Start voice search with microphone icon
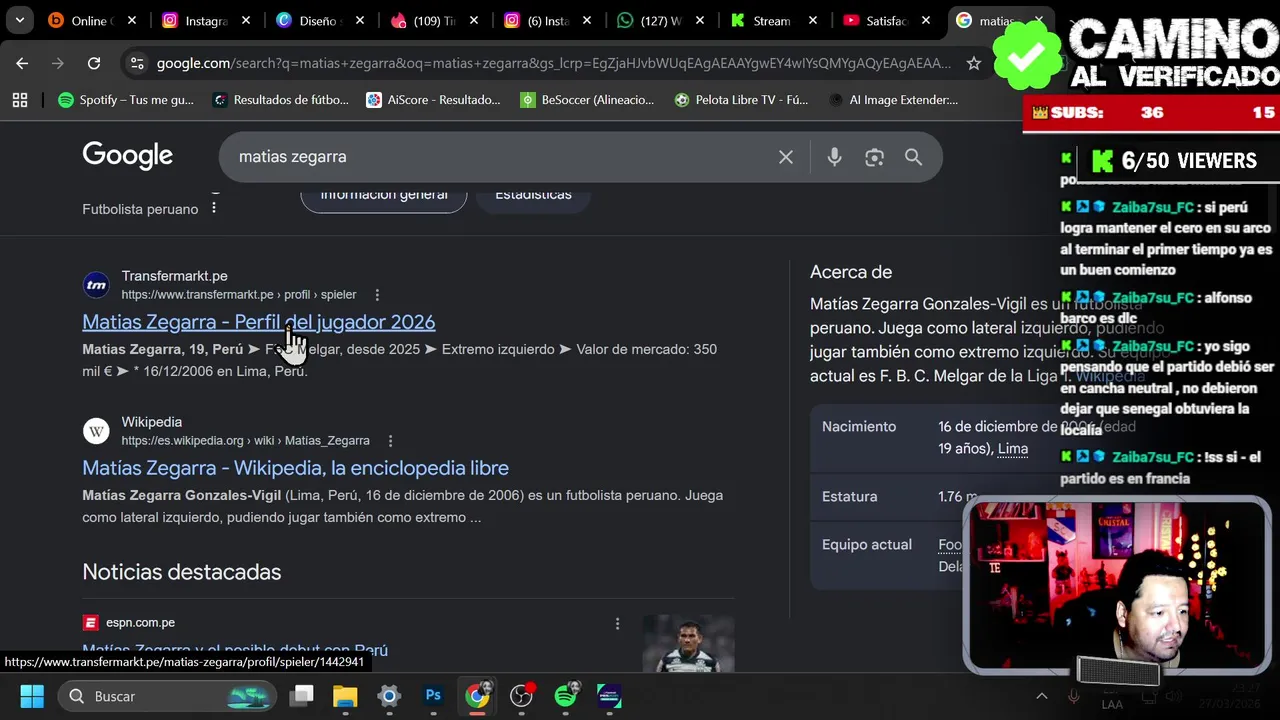The image size is (1280, 720). pyautogui.click(x=834, y=157)
